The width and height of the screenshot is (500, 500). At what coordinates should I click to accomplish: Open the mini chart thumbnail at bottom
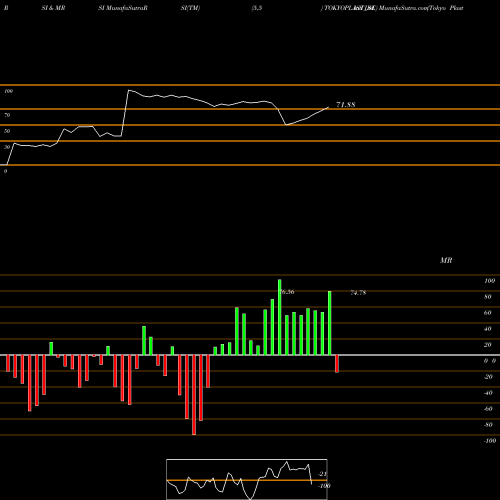click(x=247, y=479)
